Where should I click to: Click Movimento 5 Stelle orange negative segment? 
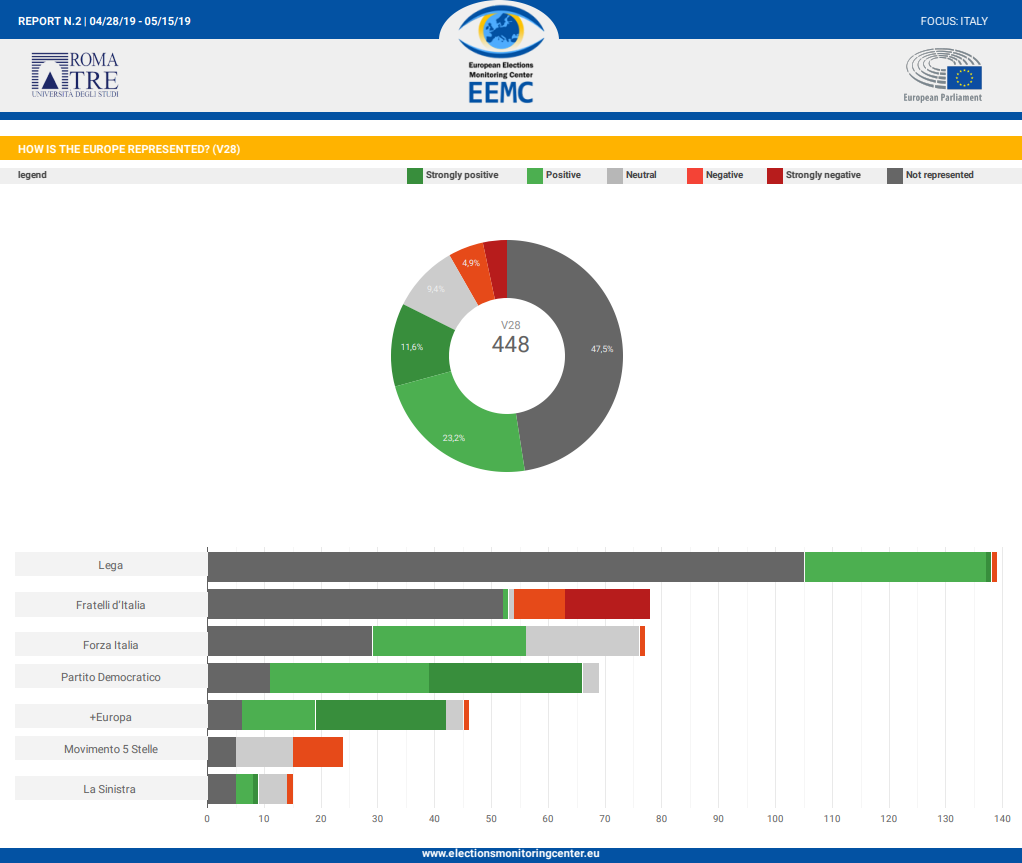click(318, 752)
